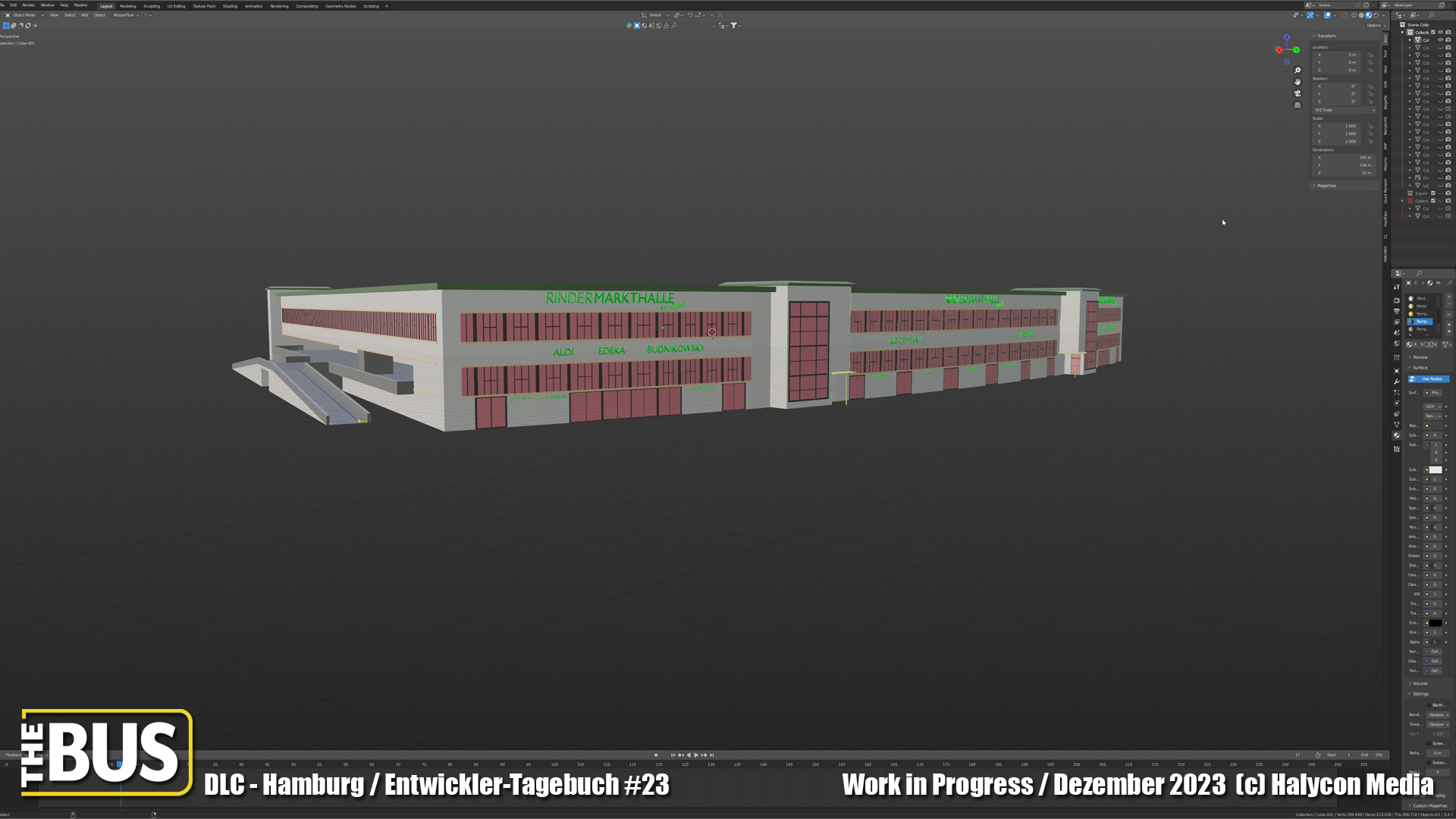Click the zoom viewport magnifier icon
The image size is (1456, 819).
coord(1298,71)
